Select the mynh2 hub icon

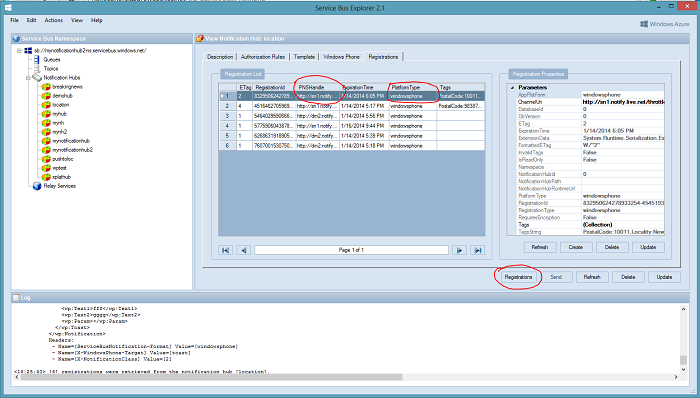pos(46,132)
